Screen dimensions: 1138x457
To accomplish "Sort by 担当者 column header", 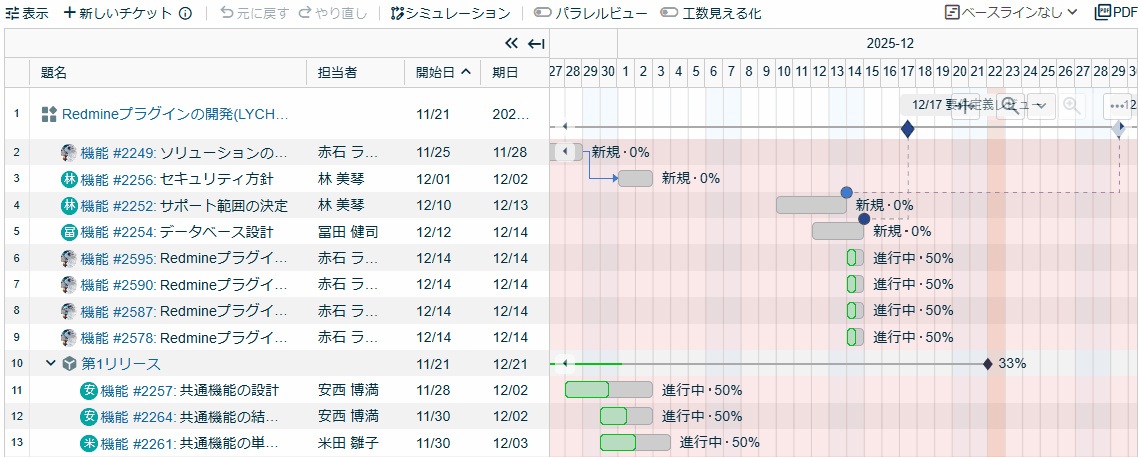I will [x=337, y=73].
